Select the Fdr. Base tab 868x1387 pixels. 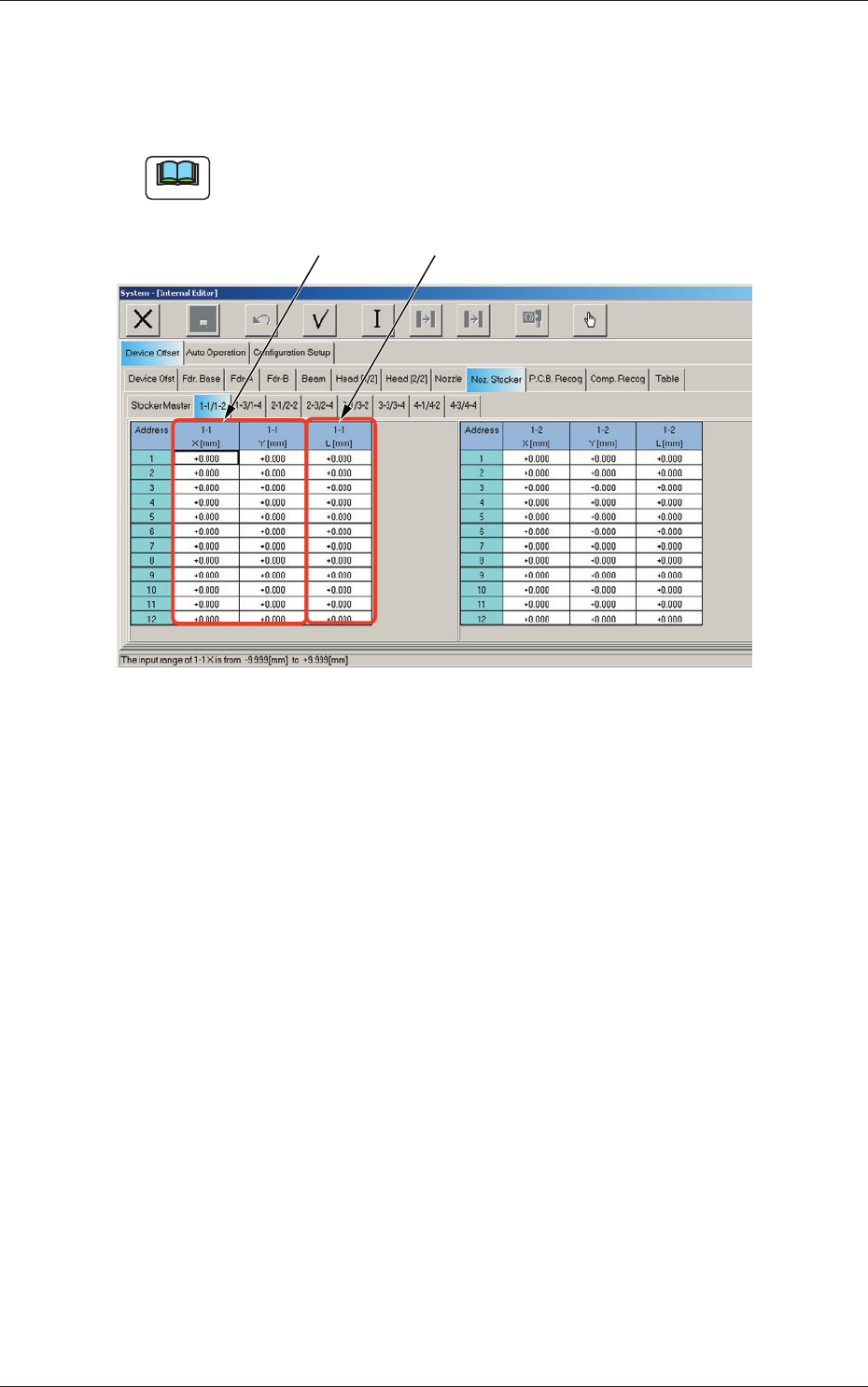(x=202, y=379)
